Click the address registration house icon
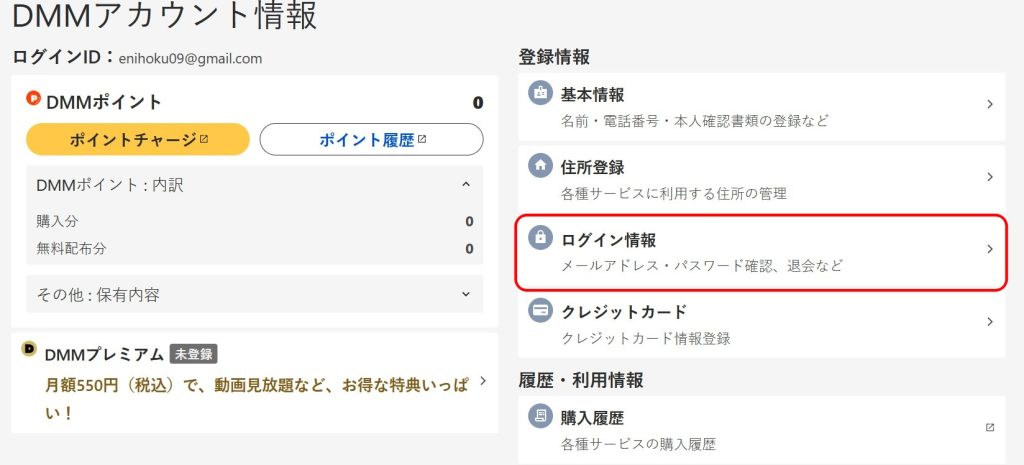The height and width of the screenshot is (465, 1024). [540, 166]
